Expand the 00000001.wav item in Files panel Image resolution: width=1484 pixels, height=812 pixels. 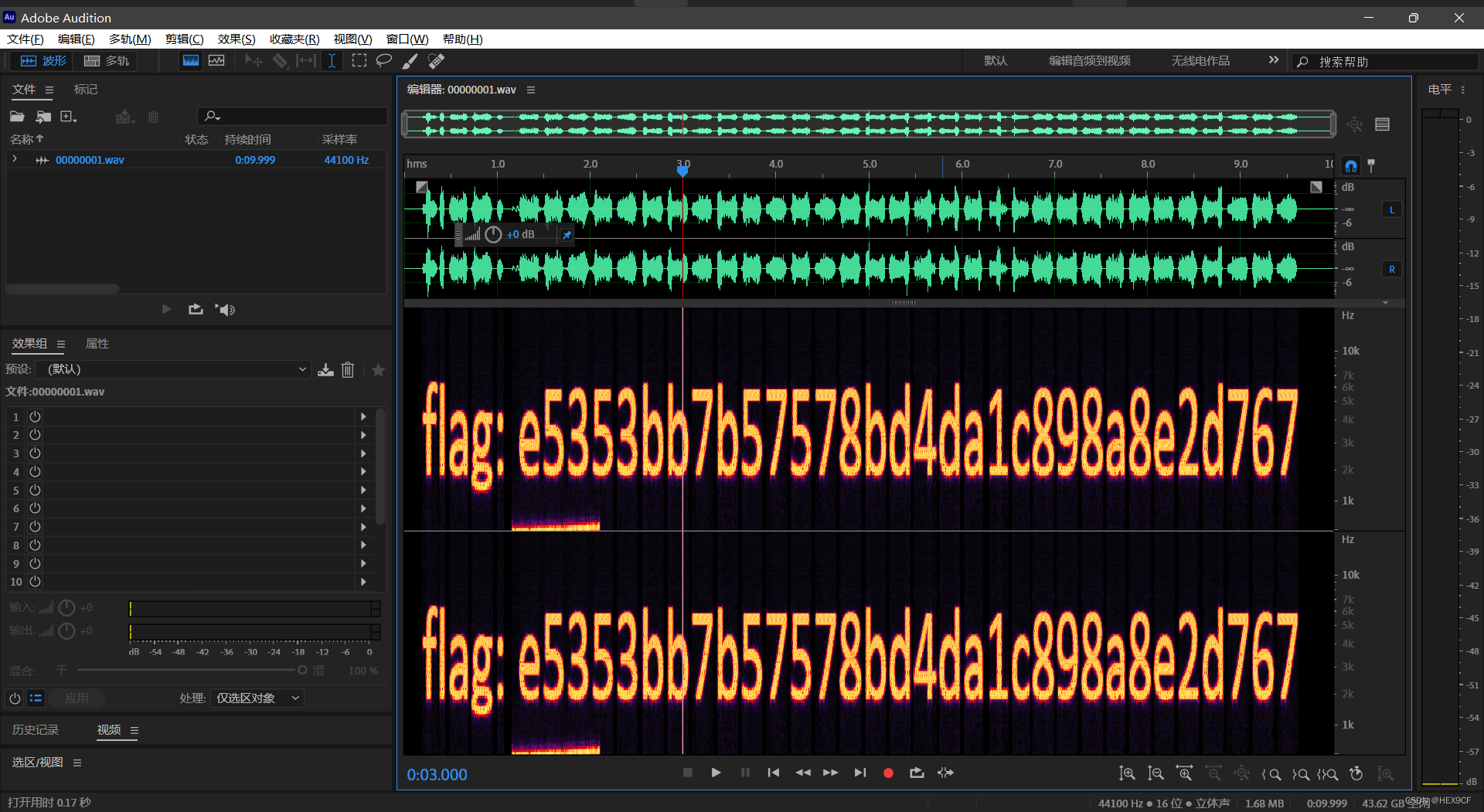(14, 160)
